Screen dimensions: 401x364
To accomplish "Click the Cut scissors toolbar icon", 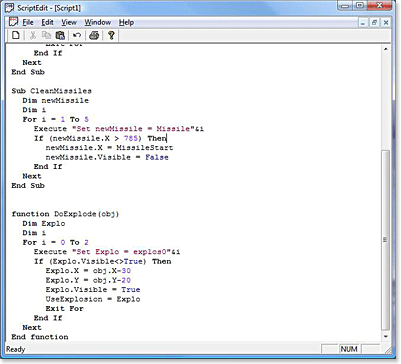I will pos(33,35).
